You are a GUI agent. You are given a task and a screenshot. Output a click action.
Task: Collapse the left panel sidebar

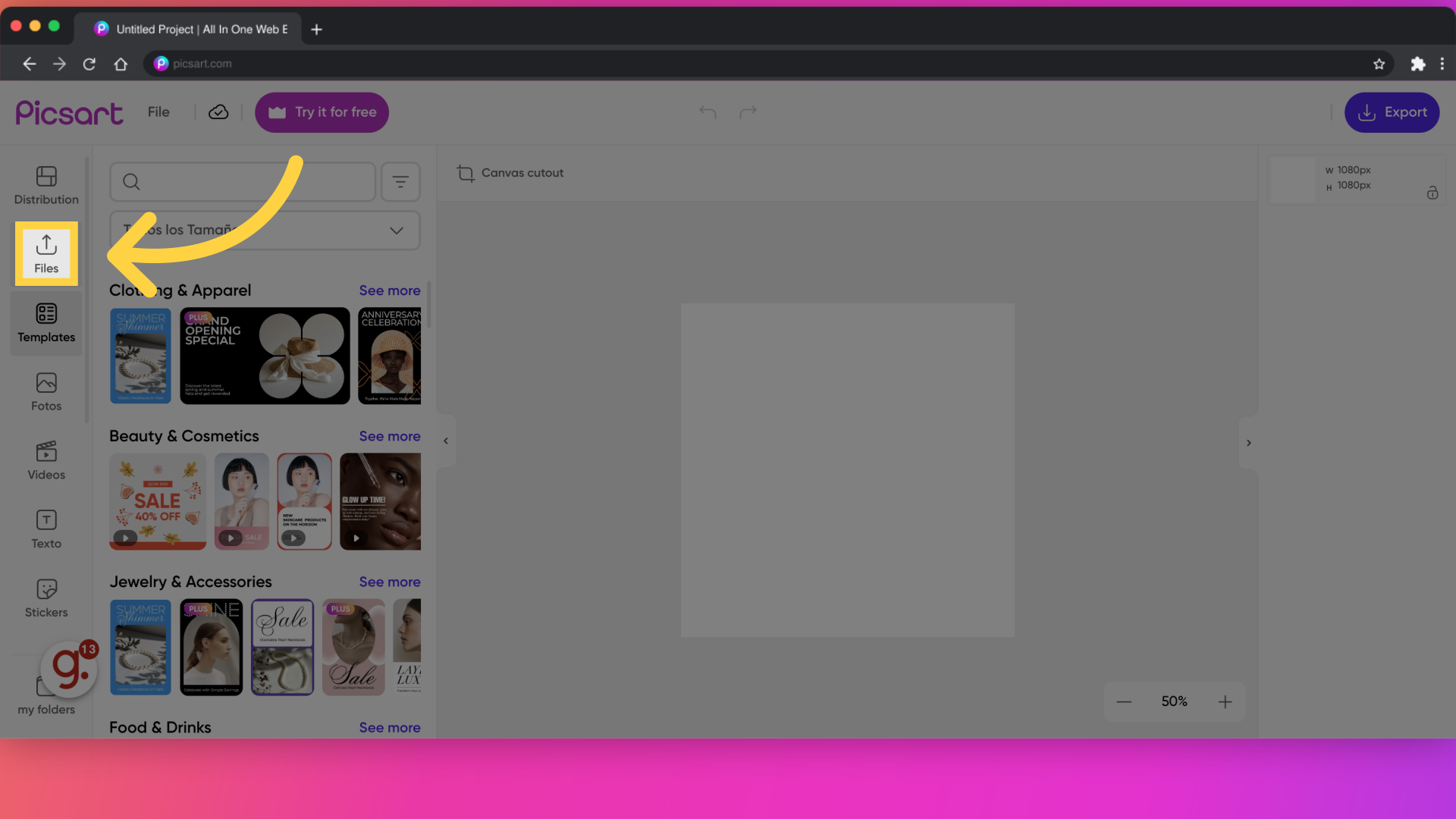click(446, 441)
